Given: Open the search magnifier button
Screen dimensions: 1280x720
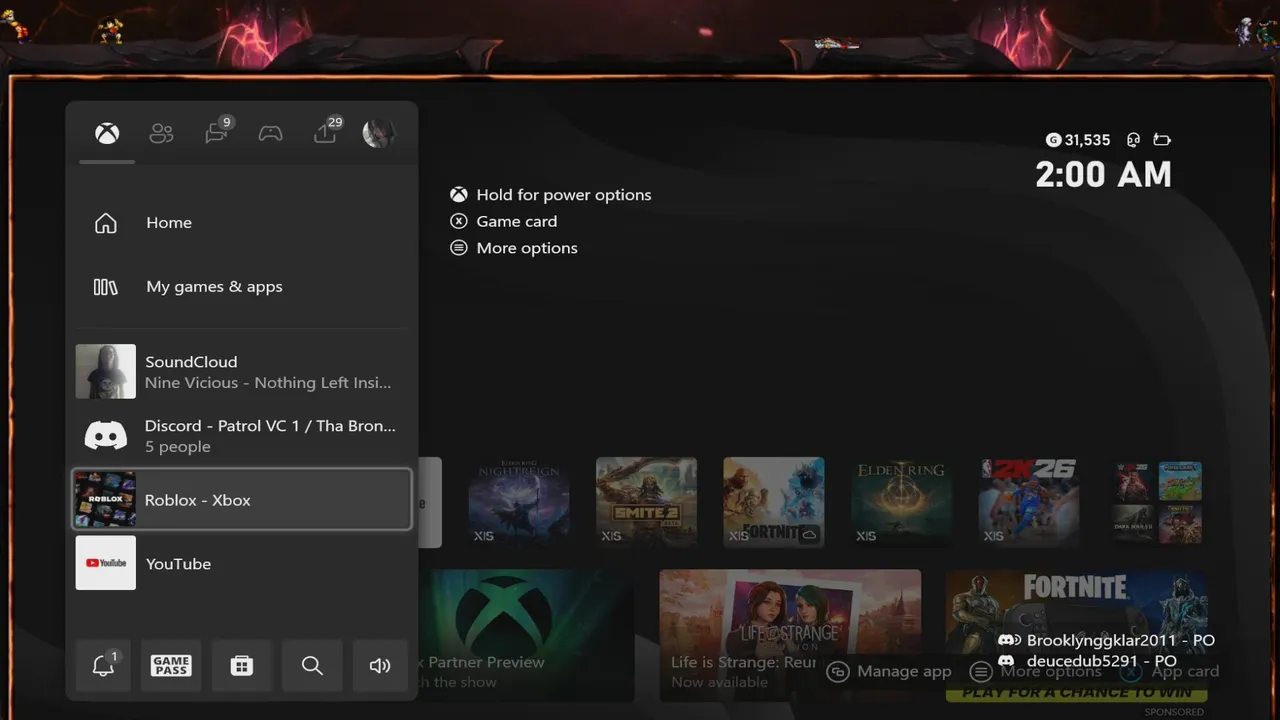Looking at the screenshot, I should point(312,666).
